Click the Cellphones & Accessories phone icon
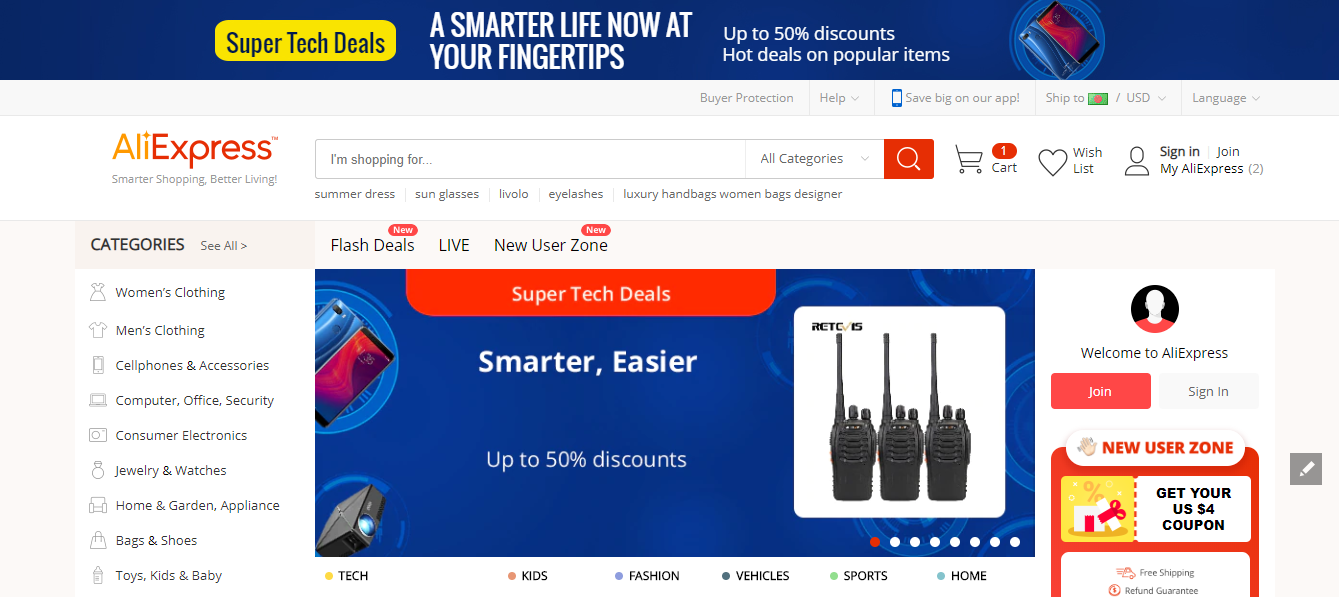Screen dimensions: 1339x597 [x=97, y=365]
